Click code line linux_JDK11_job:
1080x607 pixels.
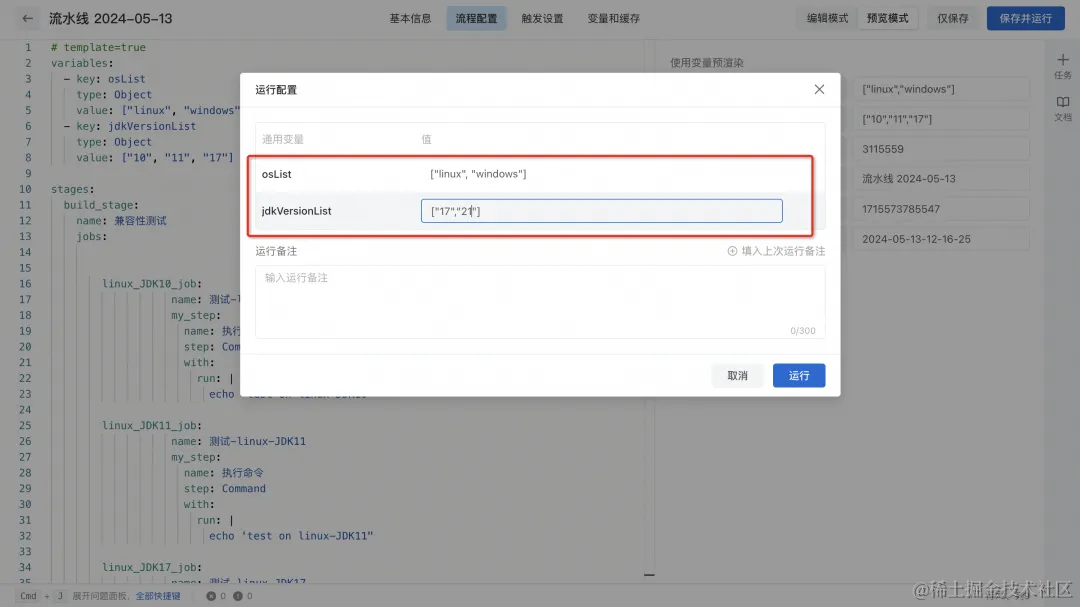pos(152,425)
